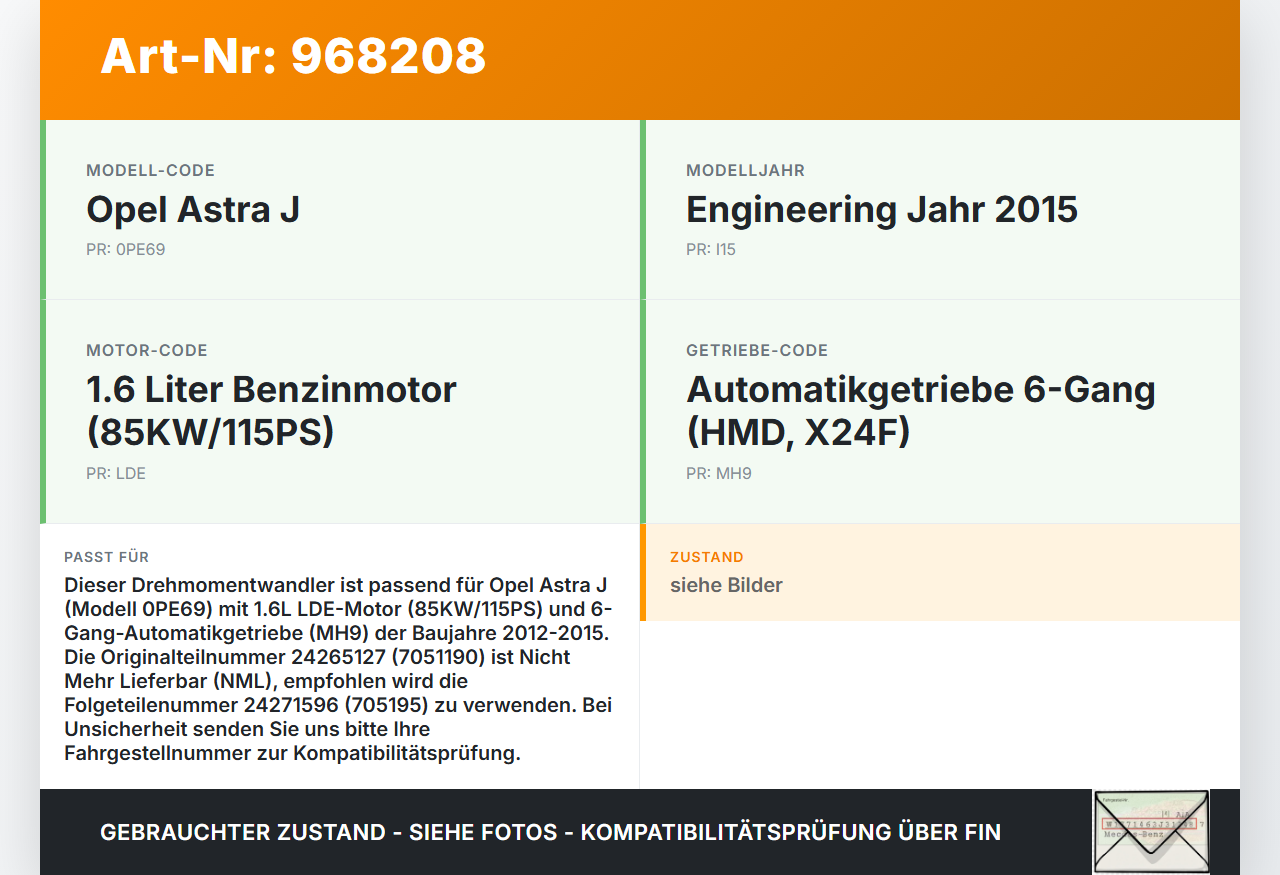The height and width of the screenshot is (875, 1280).
Task: Select the Opel Astra J model card
Action: point(340,210)
